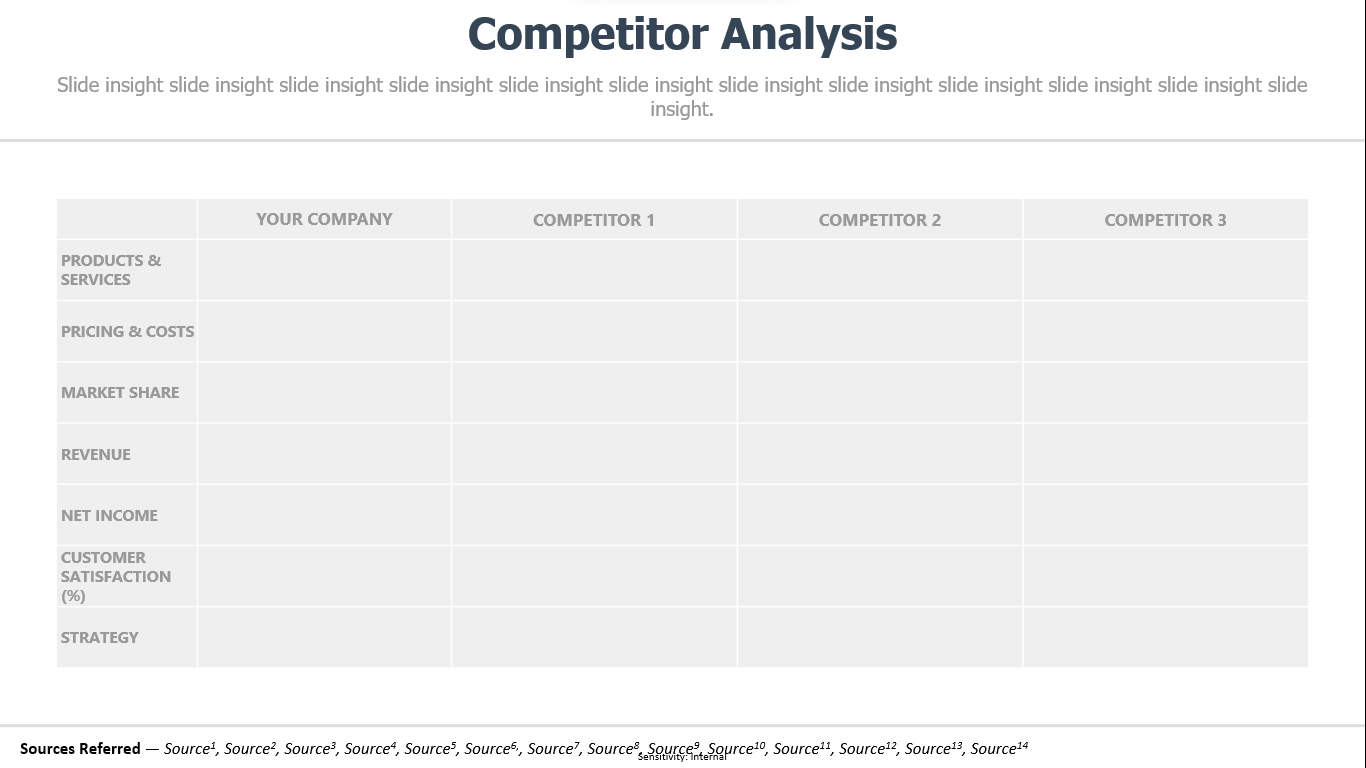Select the YOUR COMPANY column header
This screenshot has height=768, width=1366.
[x=324, y=219]
